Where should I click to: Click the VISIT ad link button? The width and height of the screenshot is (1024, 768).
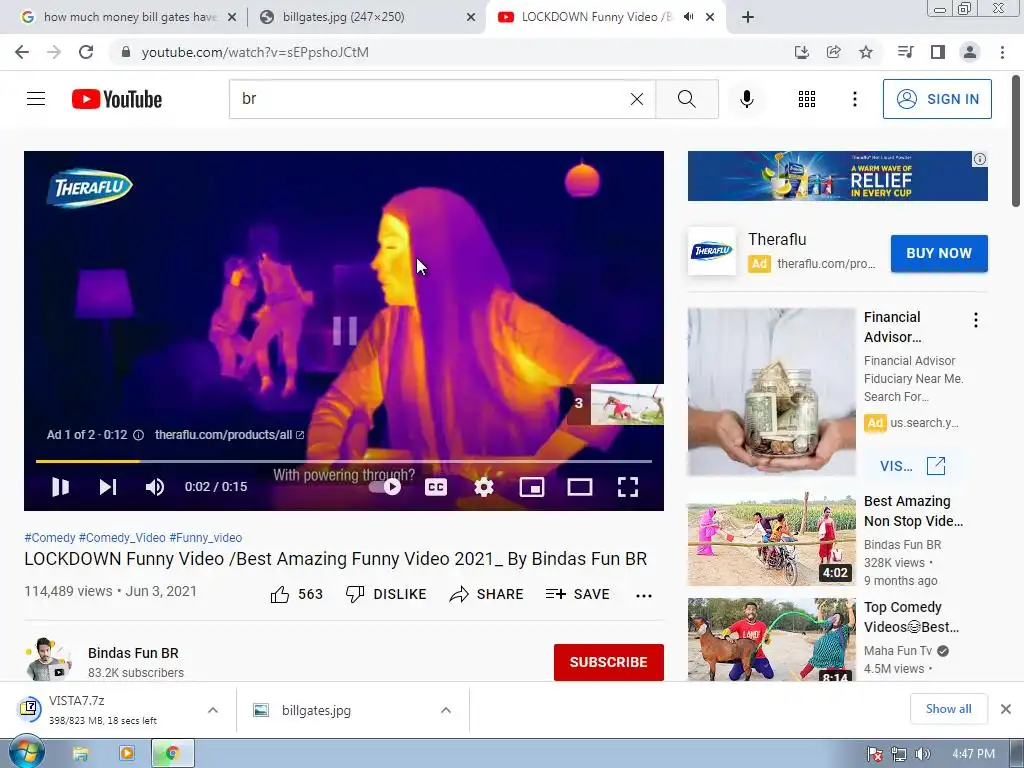912,466
